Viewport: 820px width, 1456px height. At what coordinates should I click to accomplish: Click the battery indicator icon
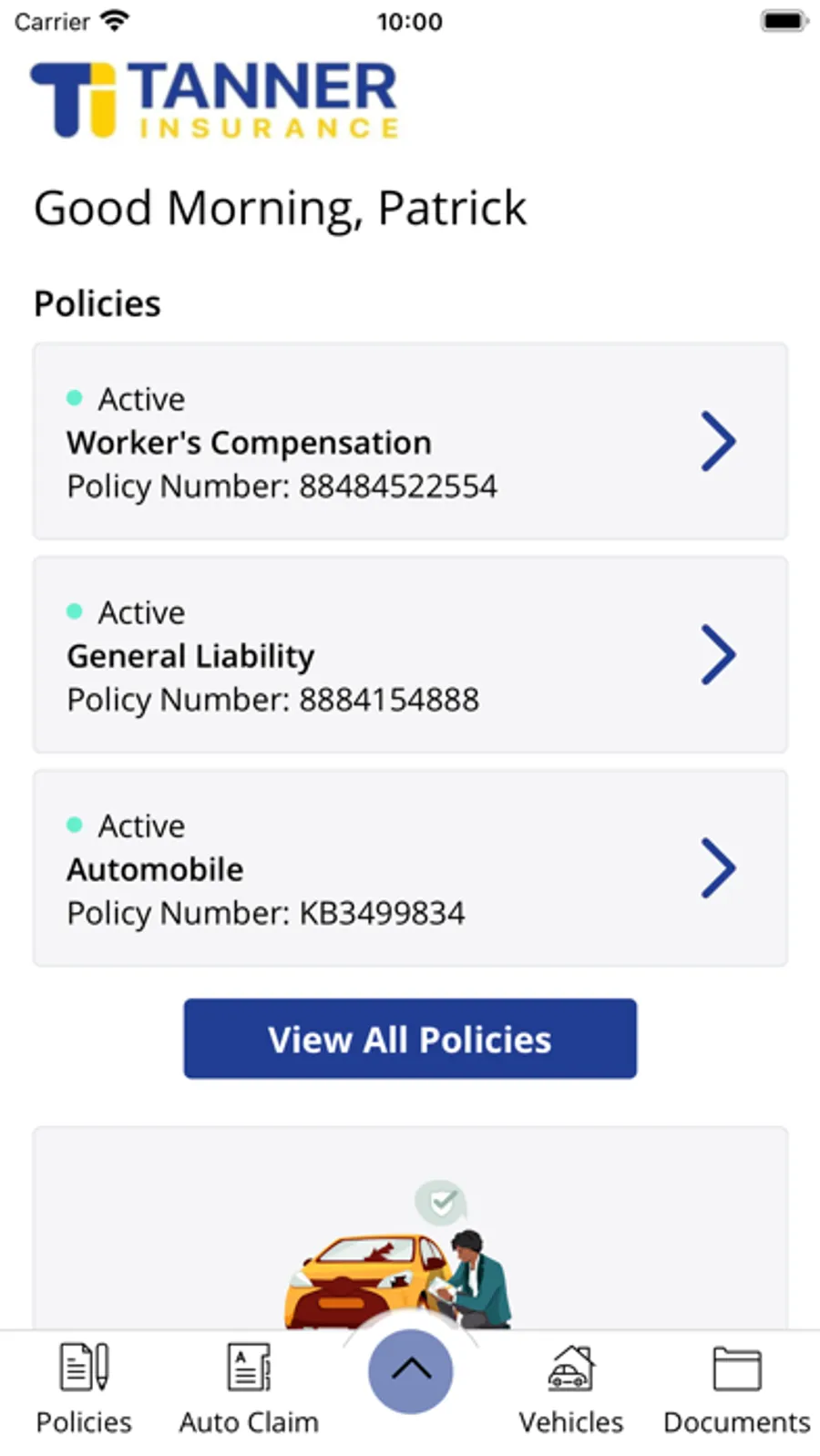click(784, 21)
